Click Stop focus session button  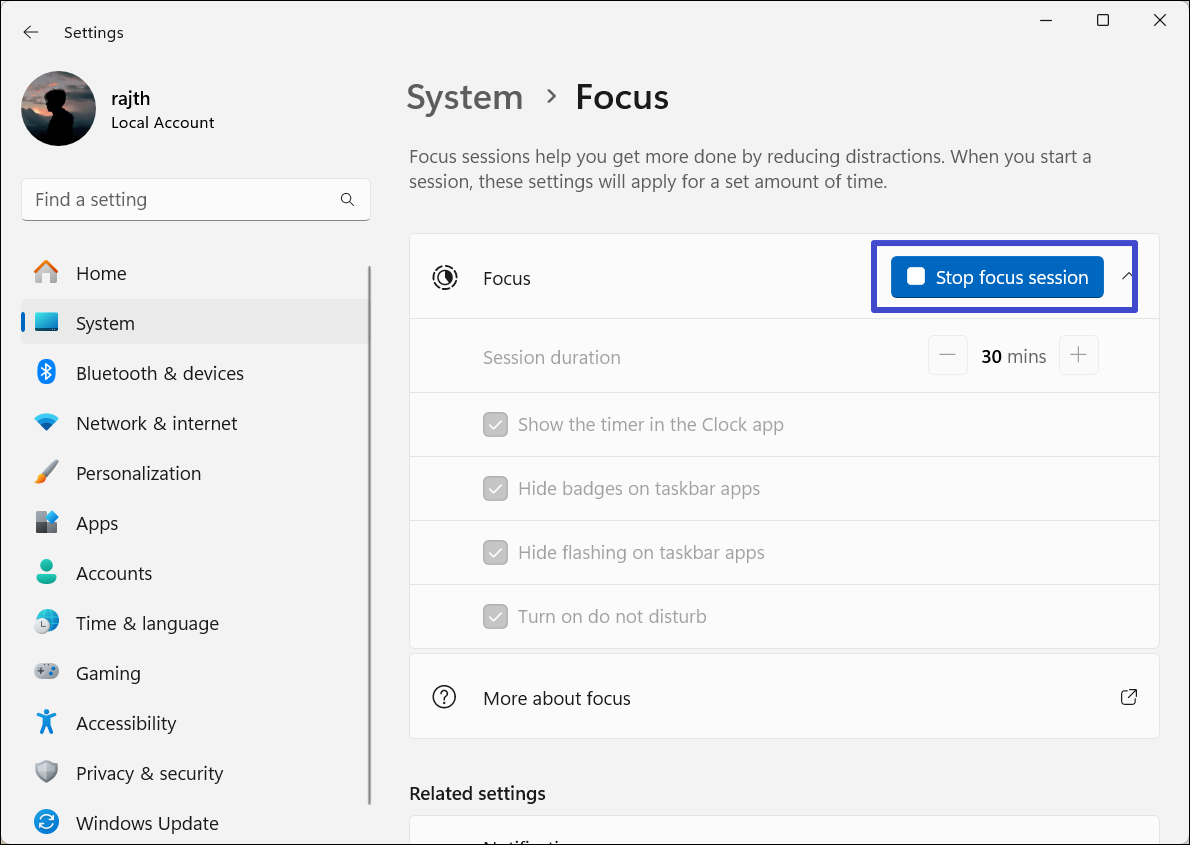coord(997,277)
